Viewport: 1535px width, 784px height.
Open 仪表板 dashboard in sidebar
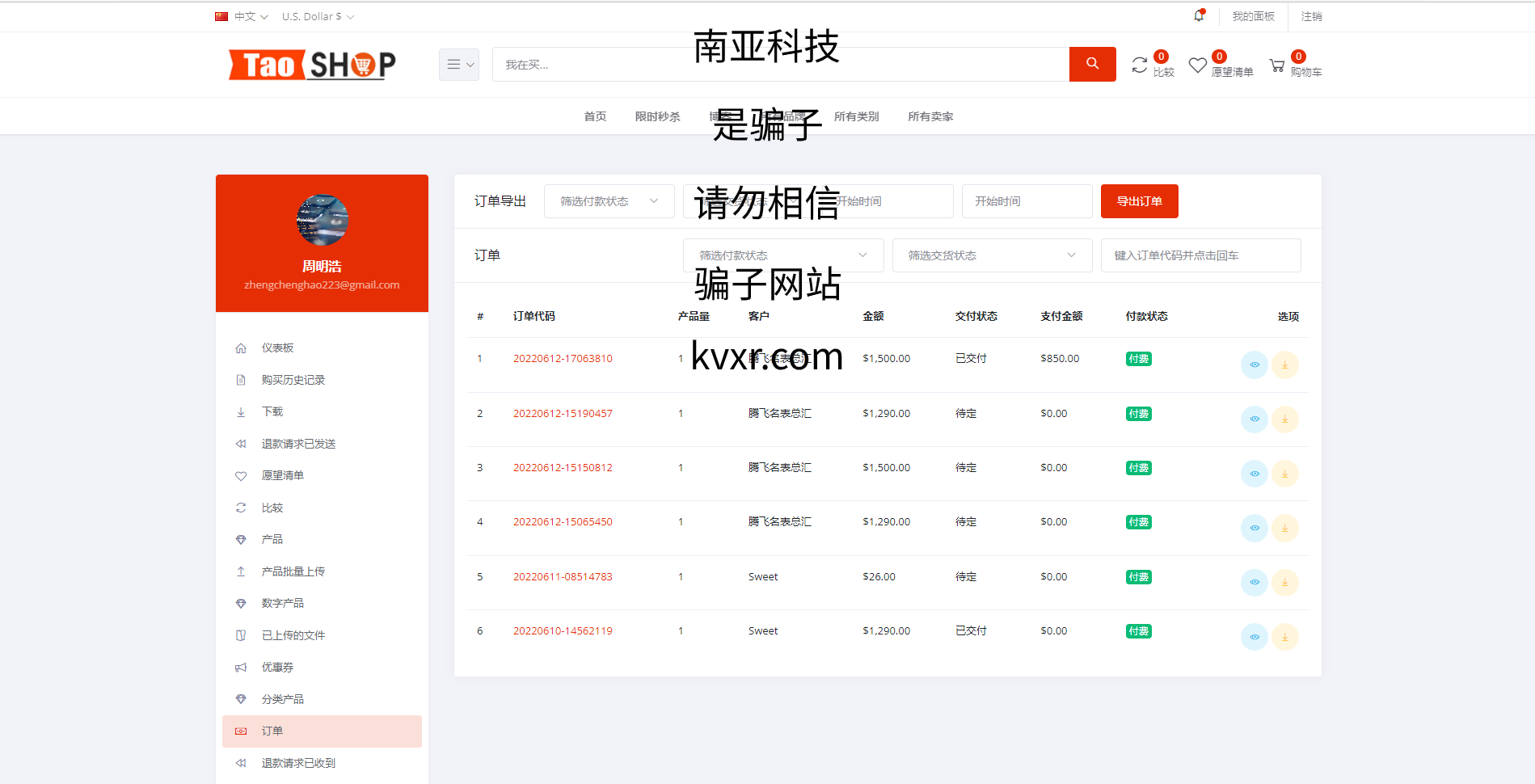tap(322, 348)
